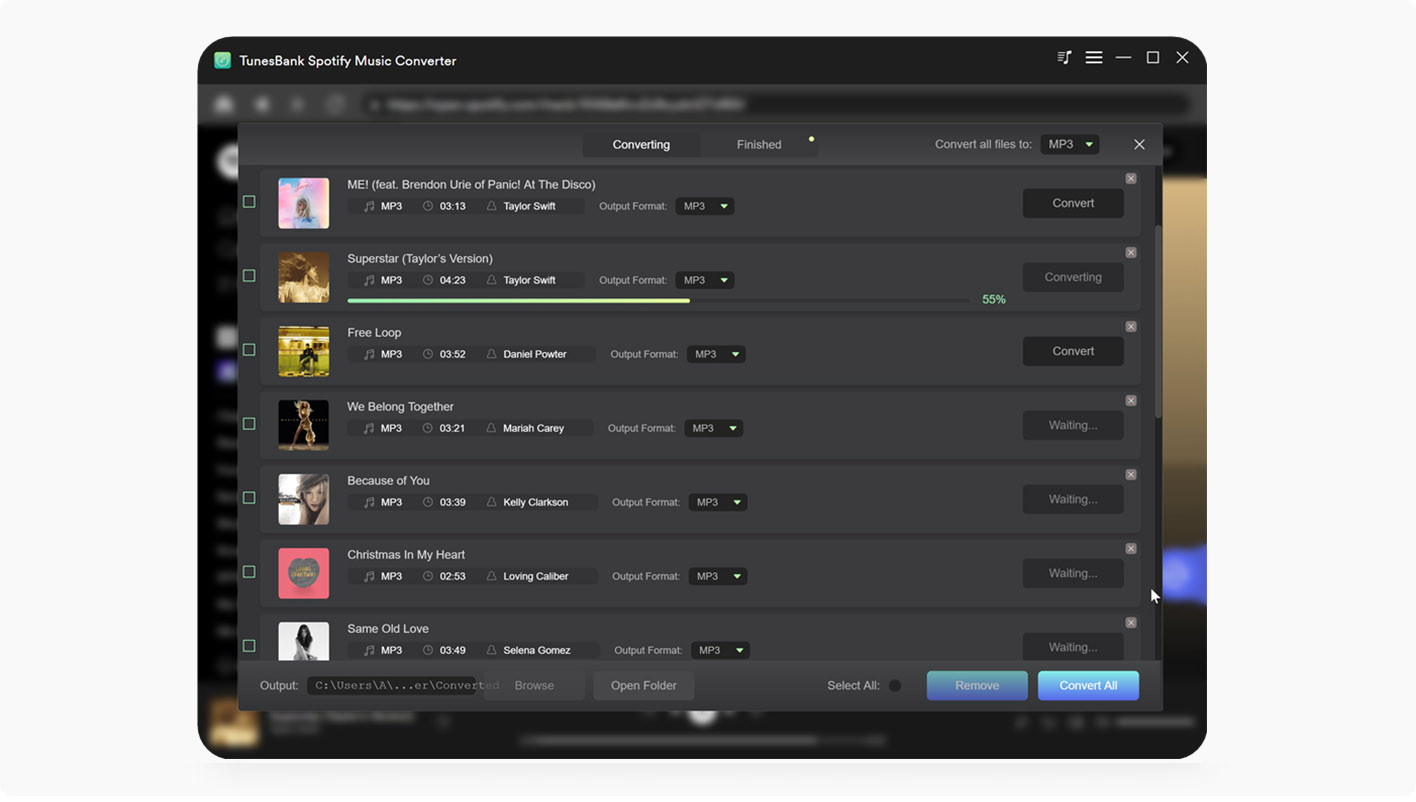The height and width of the screenshot is (802, 1416).
Task: Click the track list vertical scrollbar
Action: (1158, 320)
